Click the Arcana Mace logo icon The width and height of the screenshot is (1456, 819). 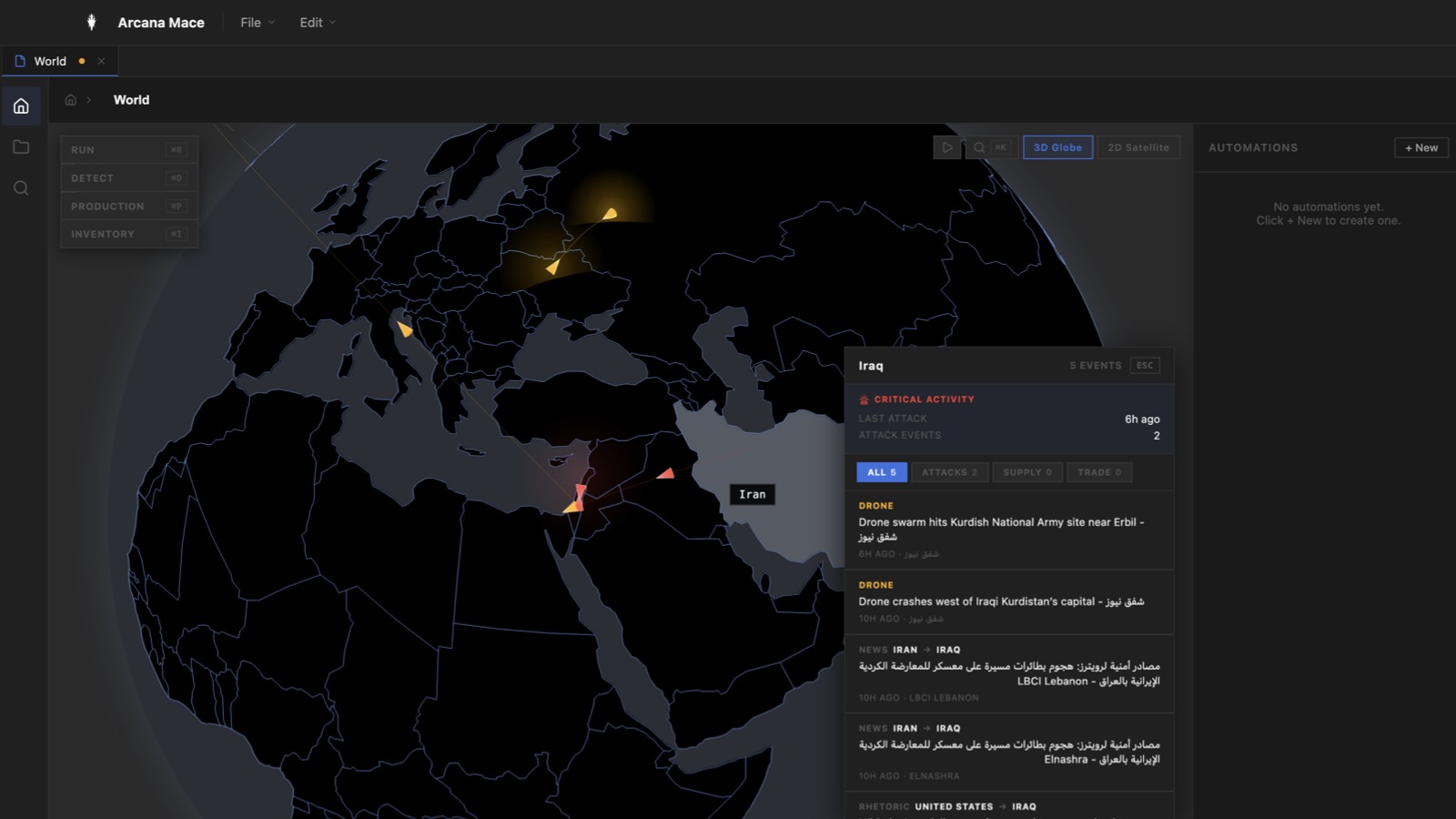(x=91, y=23)
